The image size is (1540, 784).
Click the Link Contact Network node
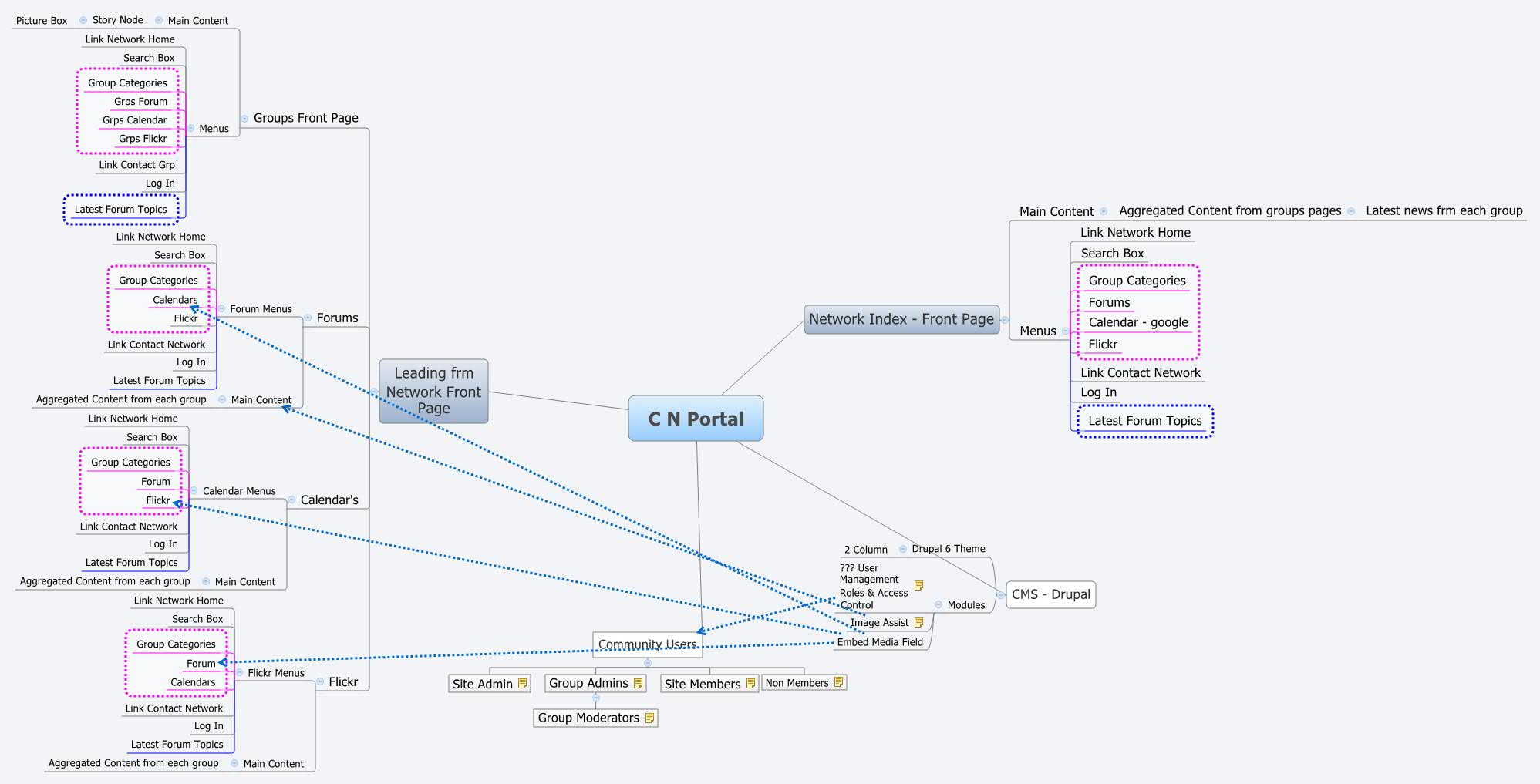tap(1140, 372)
